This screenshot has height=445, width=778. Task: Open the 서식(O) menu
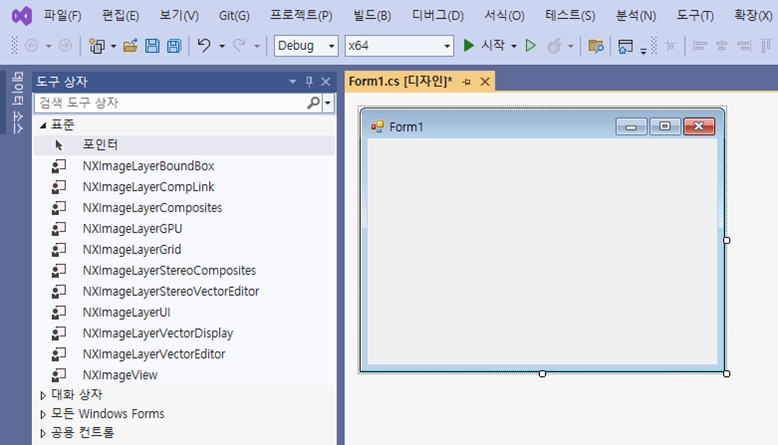click(504, 15)
